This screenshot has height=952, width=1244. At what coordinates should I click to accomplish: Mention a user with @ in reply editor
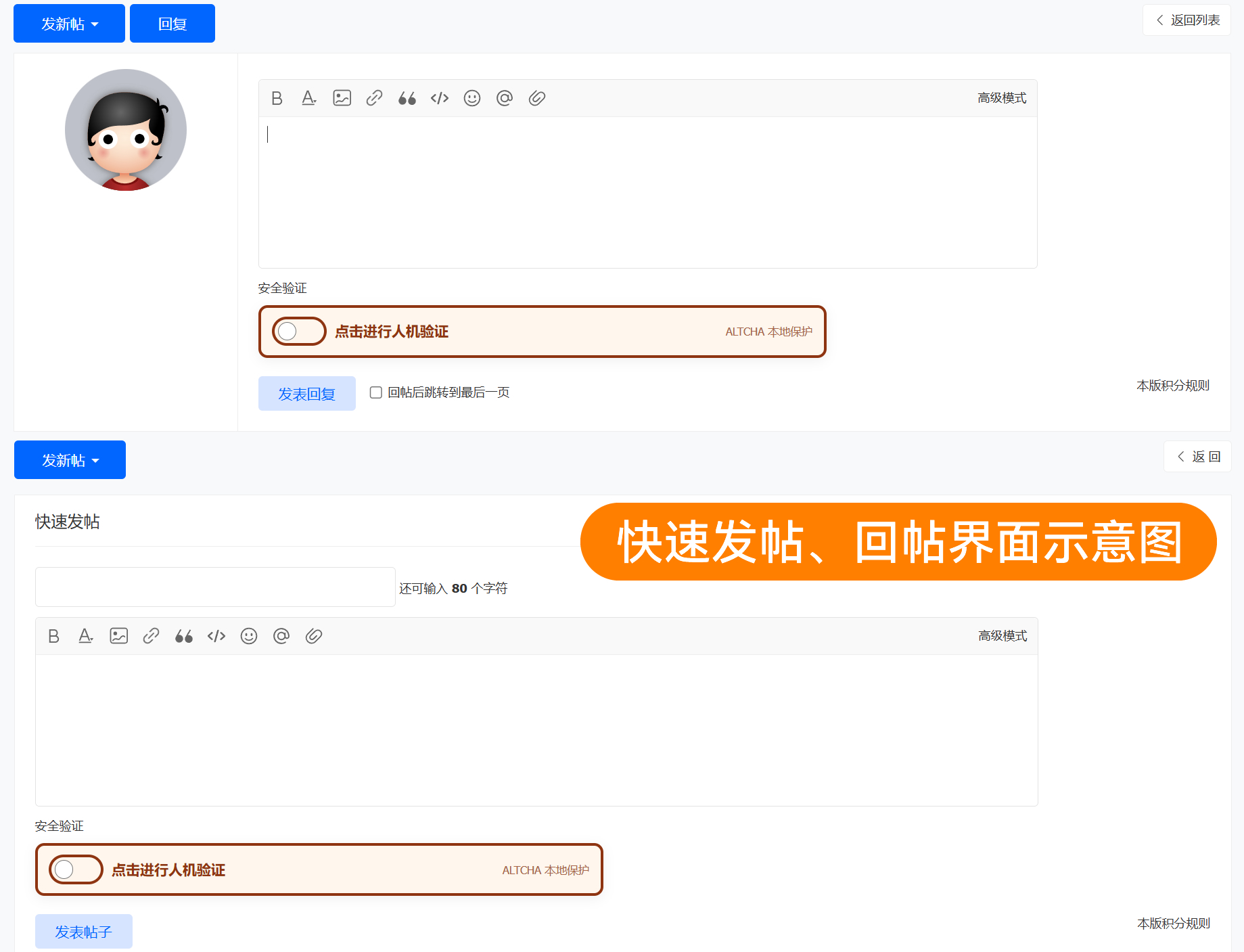click(505, 98)
